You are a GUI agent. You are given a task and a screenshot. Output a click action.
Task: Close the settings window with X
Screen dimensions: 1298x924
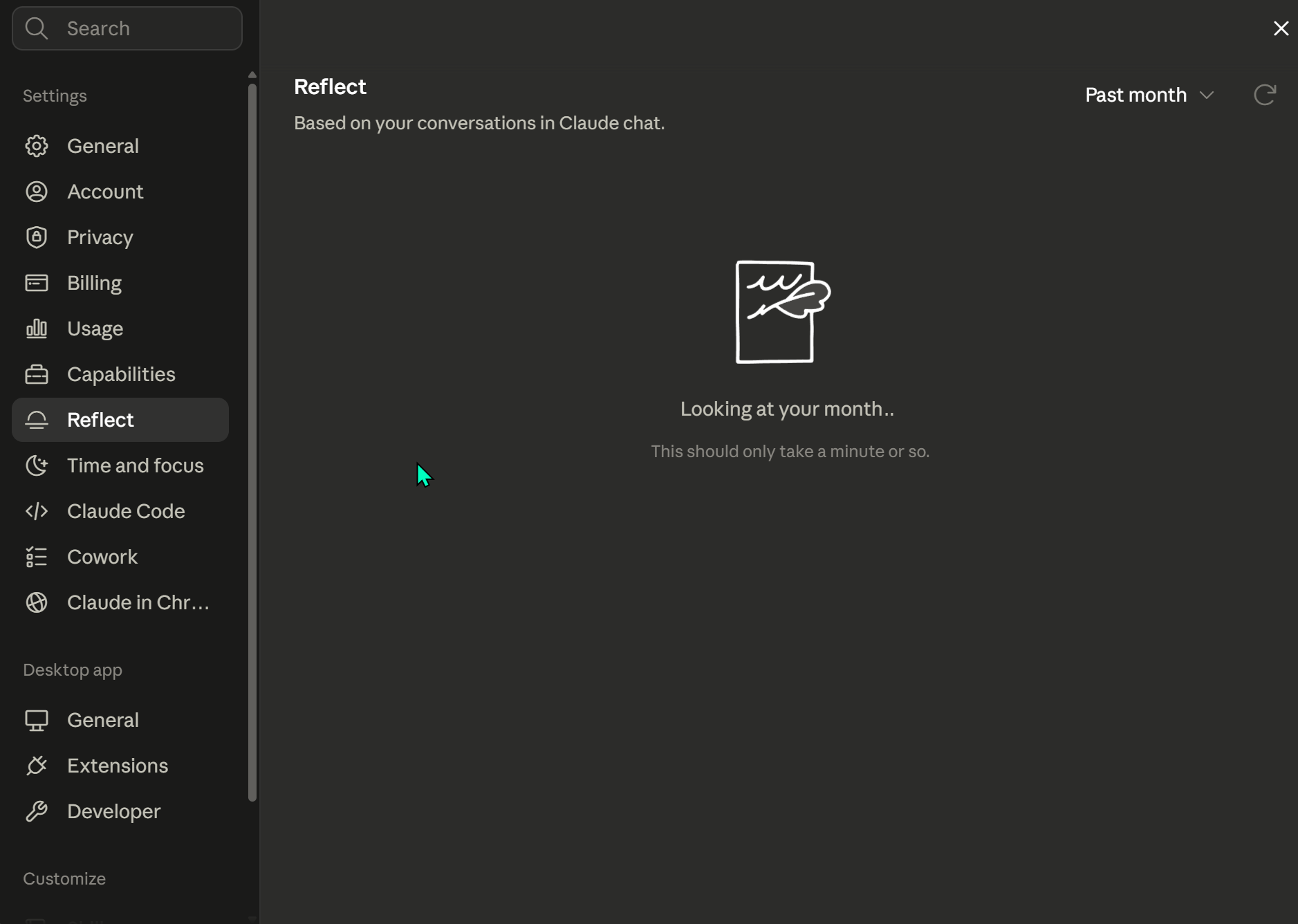click(1281, 28)
